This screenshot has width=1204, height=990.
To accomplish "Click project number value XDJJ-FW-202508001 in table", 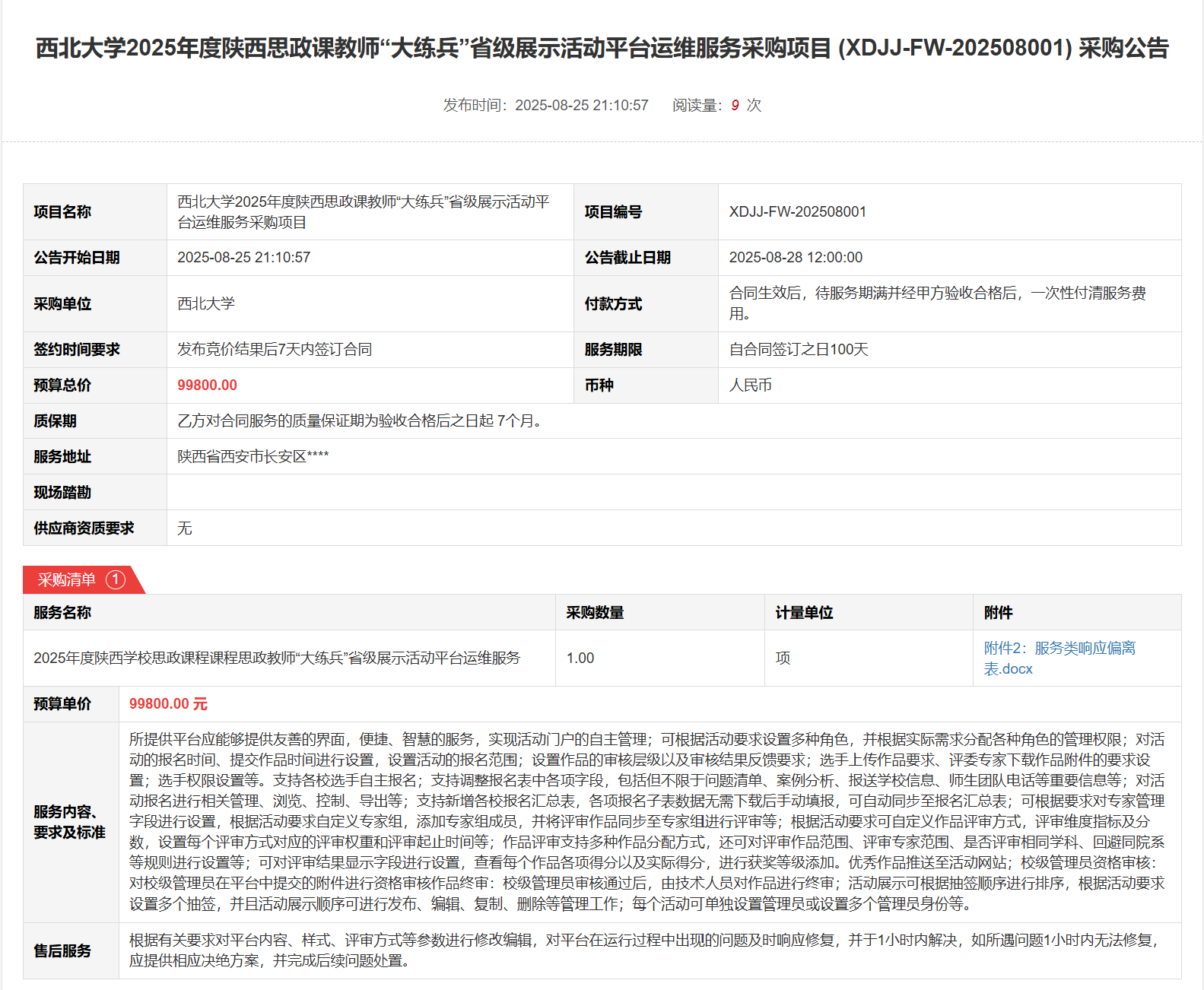I will coord(797,212).
